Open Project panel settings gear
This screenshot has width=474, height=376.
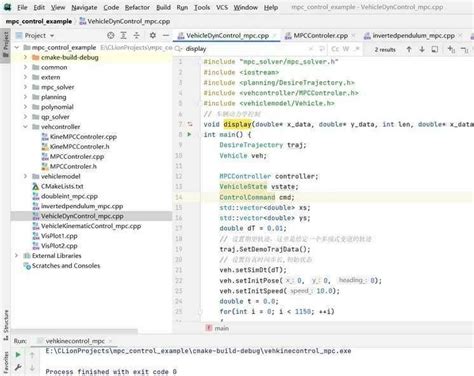[x=153, y=35]
